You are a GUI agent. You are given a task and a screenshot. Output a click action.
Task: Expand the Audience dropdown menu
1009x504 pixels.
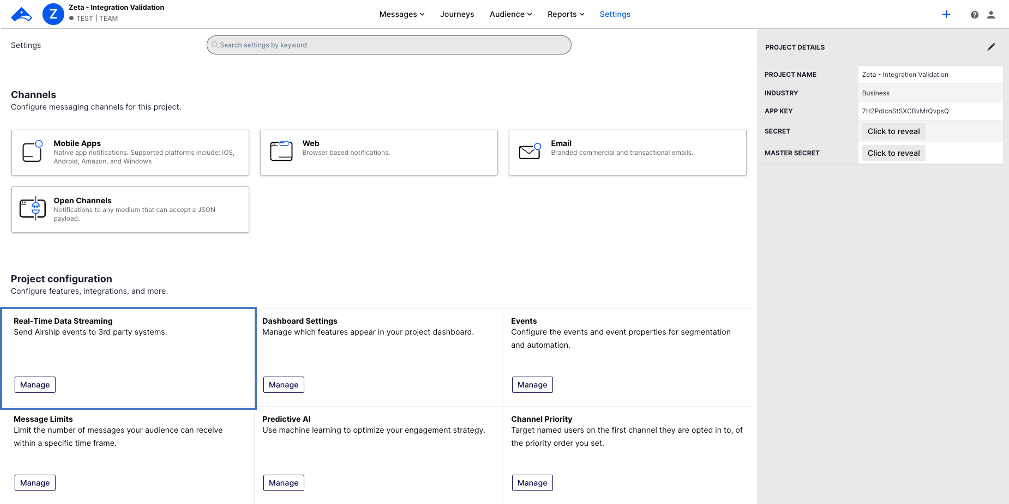click(x=512, y=14)
